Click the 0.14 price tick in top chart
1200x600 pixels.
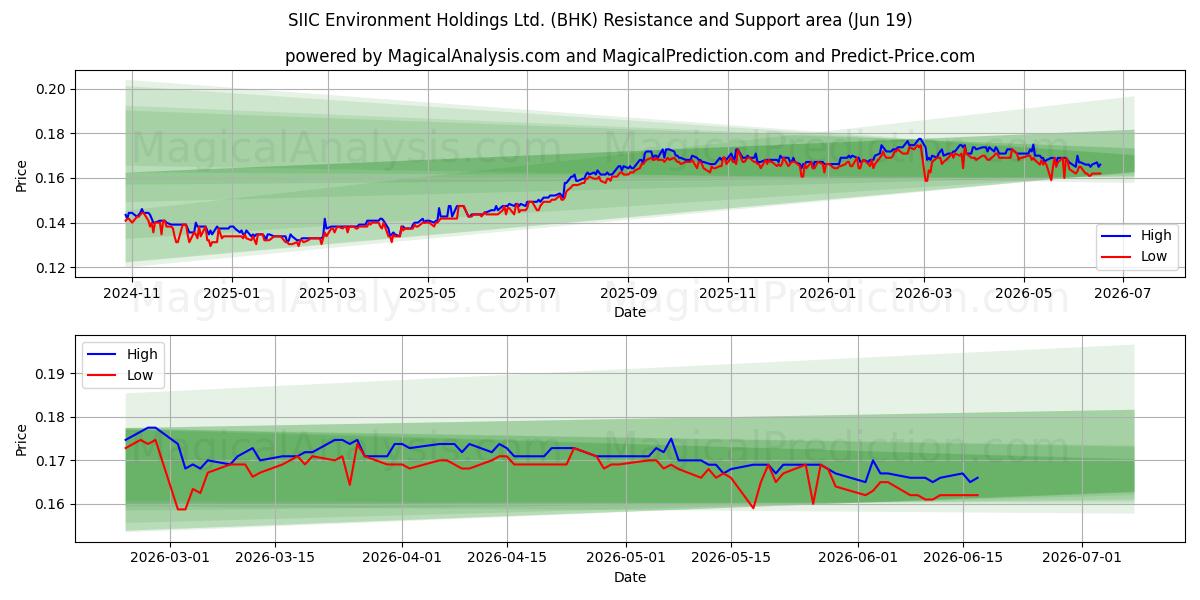tap(51, 223)
